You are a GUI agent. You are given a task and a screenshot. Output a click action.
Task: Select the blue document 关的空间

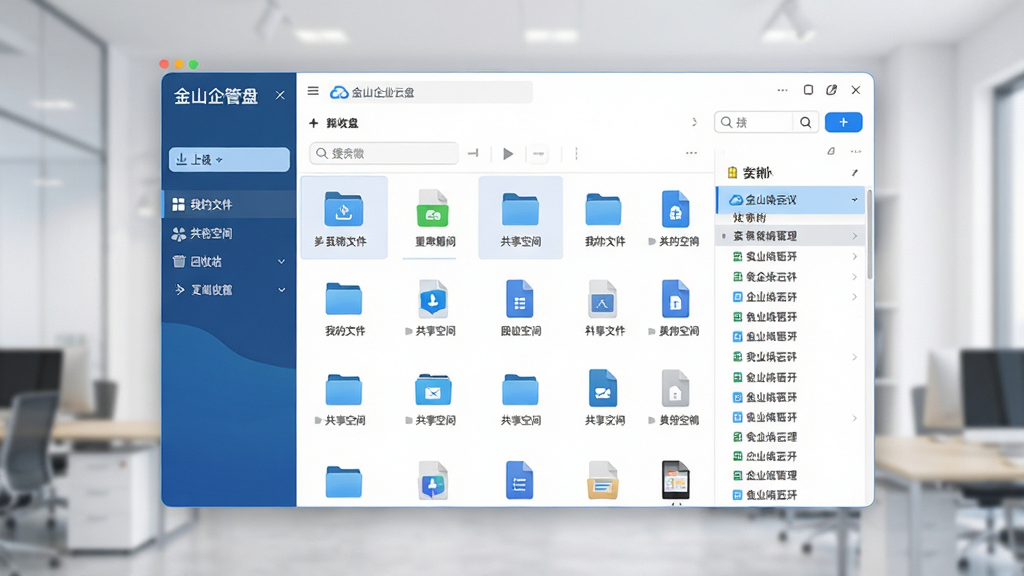click(x=675, y=217)
